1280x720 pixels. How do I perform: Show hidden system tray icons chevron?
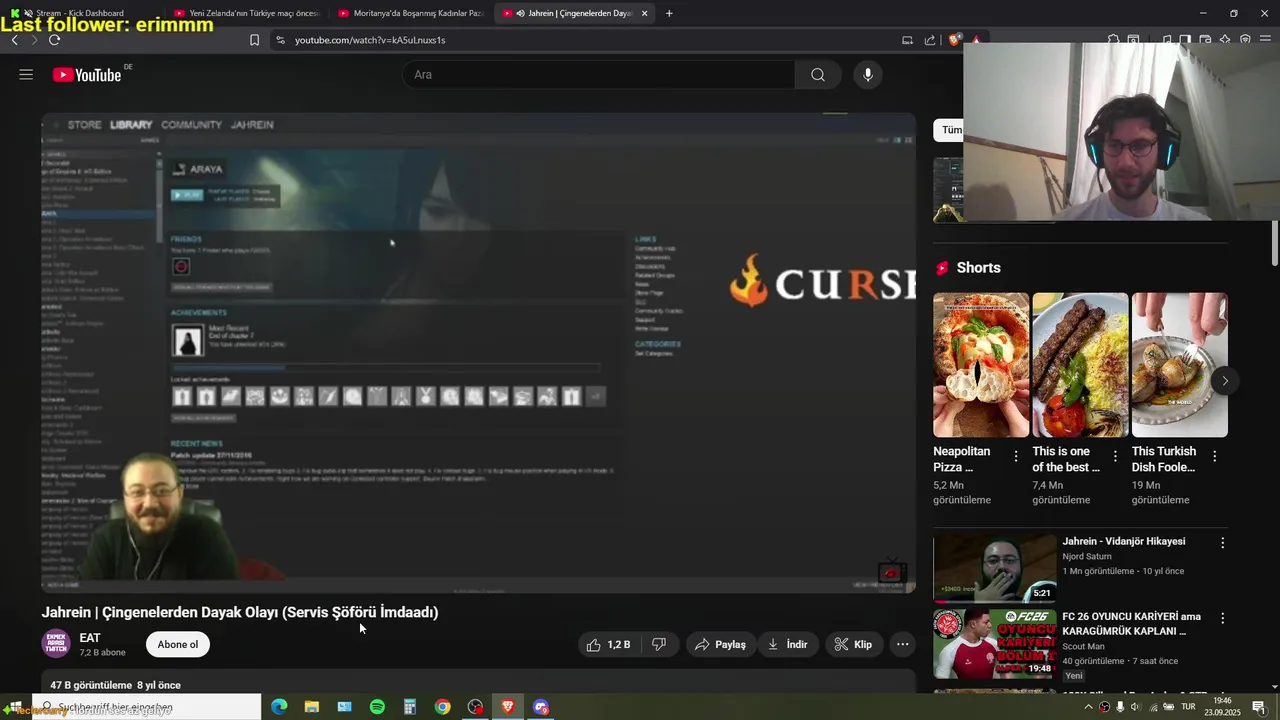(1088, 707)
